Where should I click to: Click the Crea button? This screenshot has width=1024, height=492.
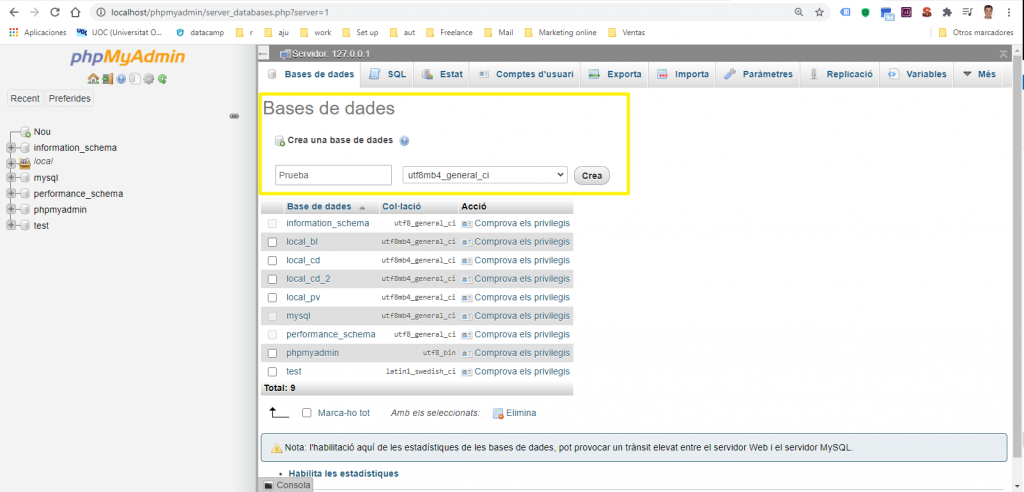coord(592,176)
